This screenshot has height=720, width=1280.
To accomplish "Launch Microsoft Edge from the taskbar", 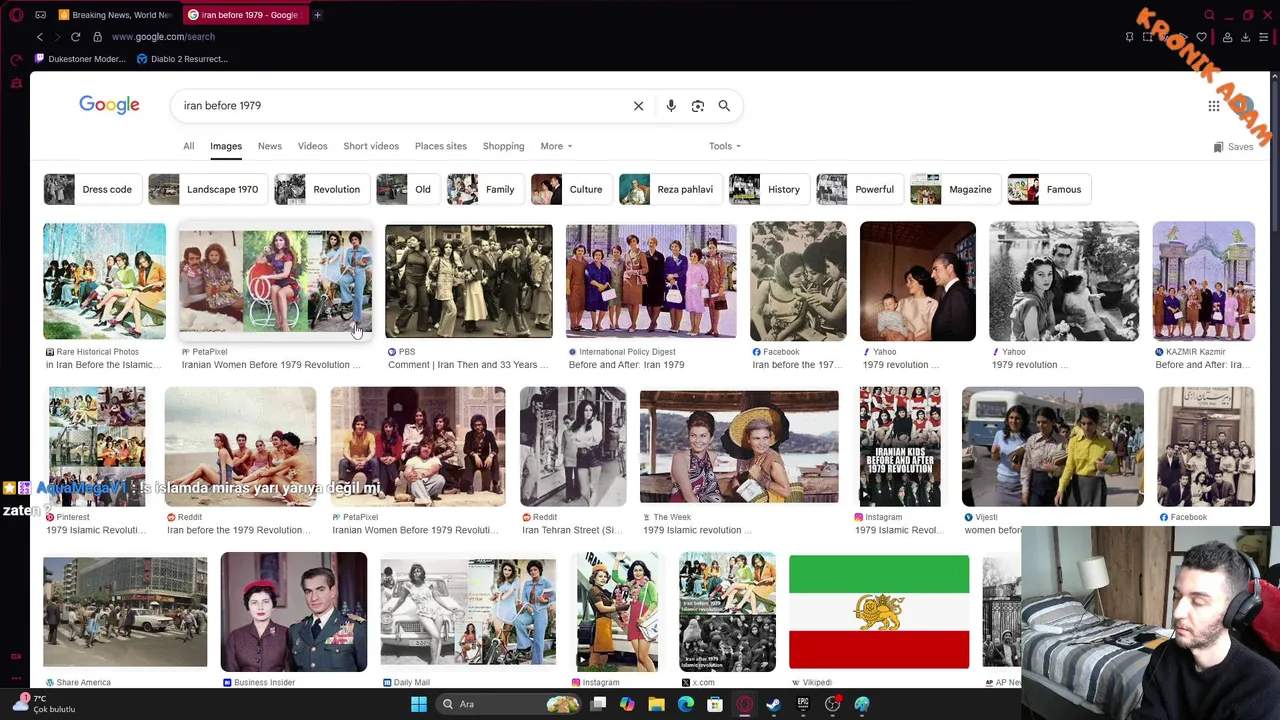I will [x=686, y=704].
